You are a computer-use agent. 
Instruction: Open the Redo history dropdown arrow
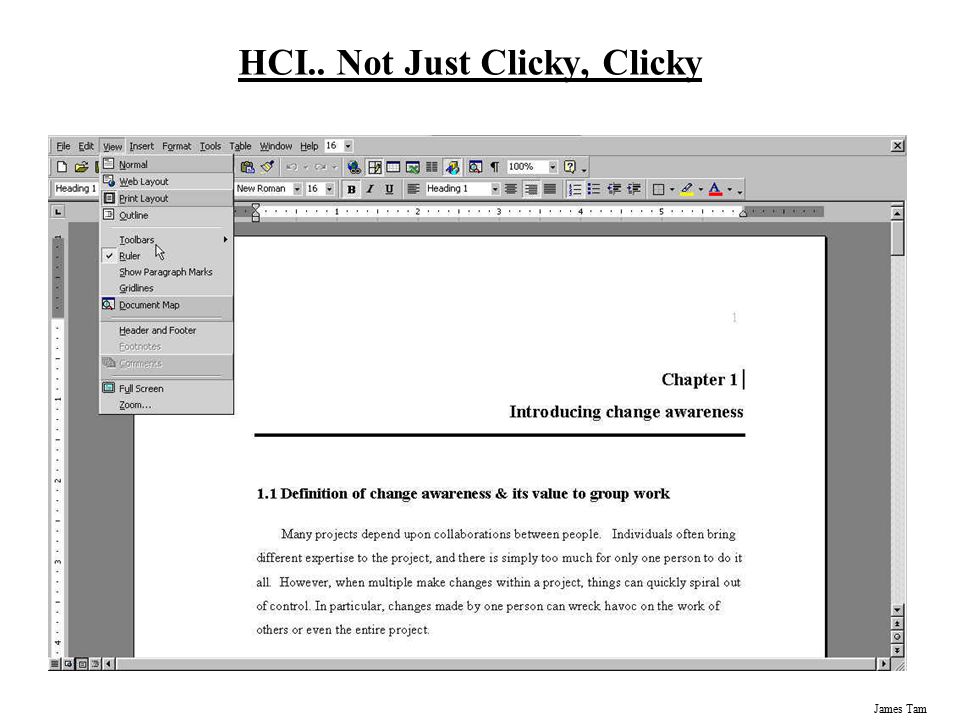[334, 167]
